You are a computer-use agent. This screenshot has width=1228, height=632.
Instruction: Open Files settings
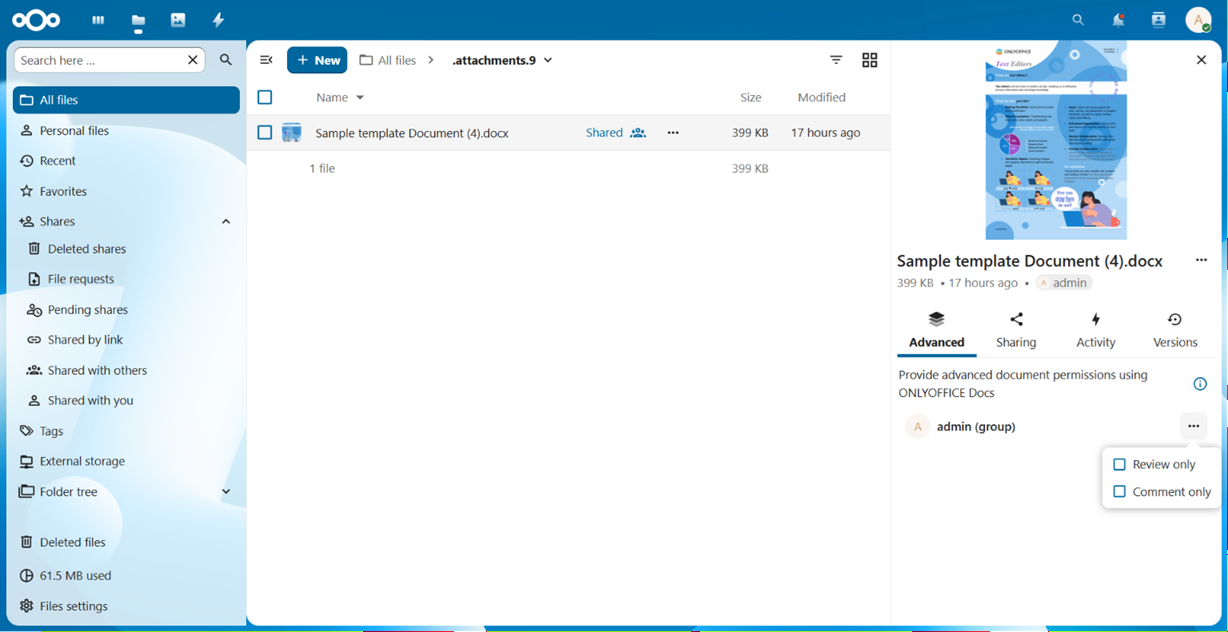(x=126, y=606)
